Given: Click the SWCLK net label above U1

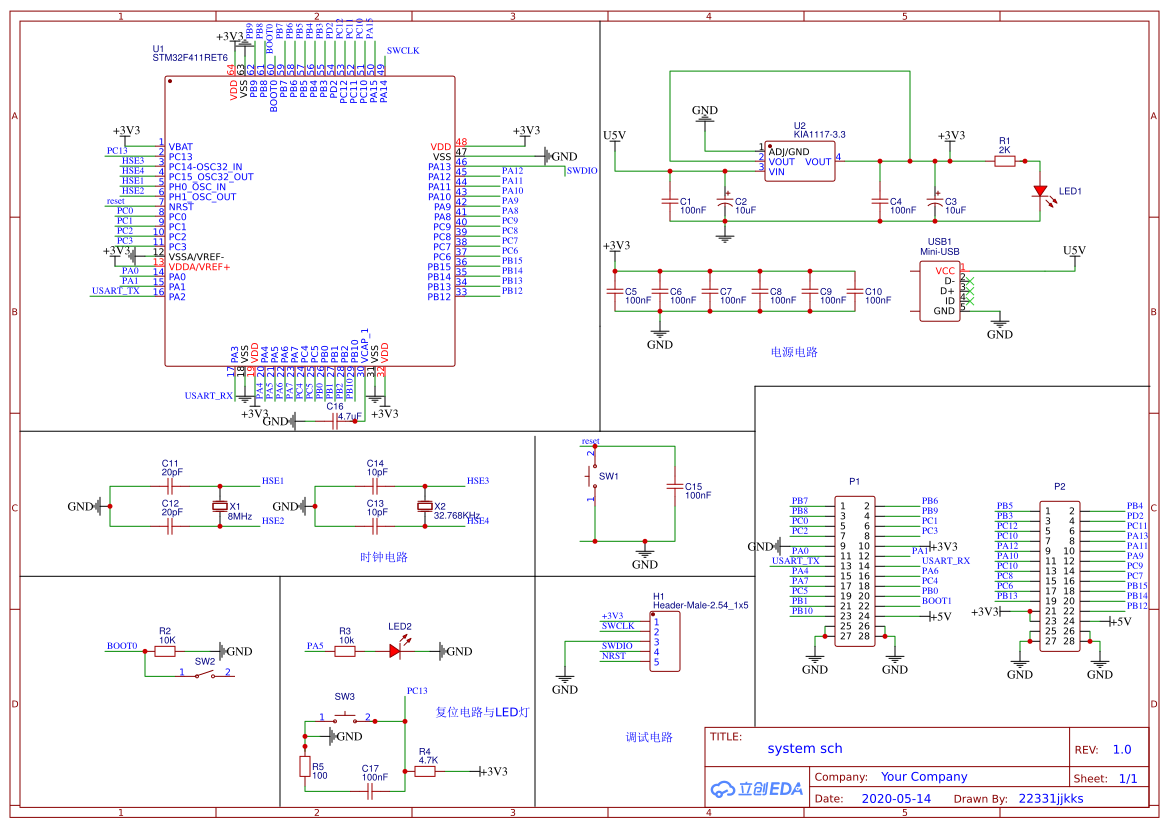Looking at the screenshot, I should pyautogui.click(x=403, y=51).
